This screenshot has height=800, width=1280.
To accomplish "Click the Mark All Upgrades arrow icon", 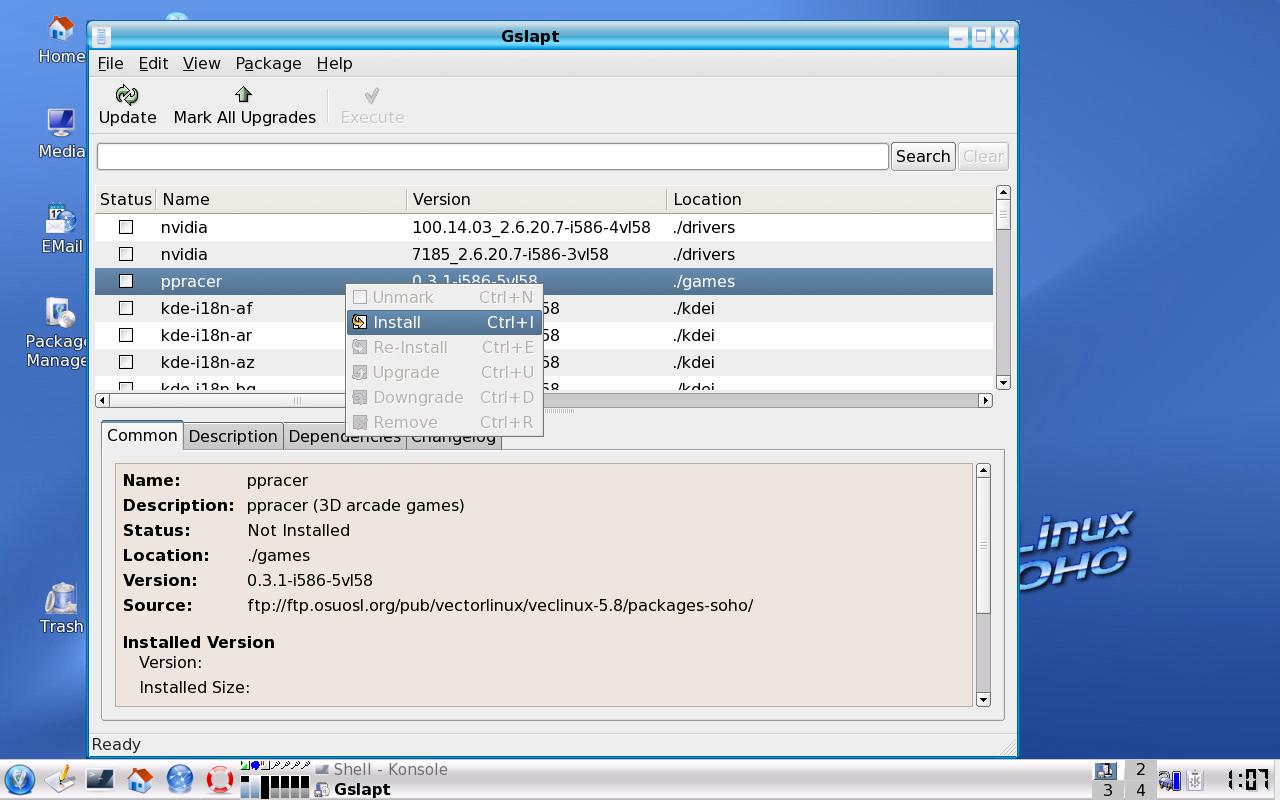I will click(243, 95).
